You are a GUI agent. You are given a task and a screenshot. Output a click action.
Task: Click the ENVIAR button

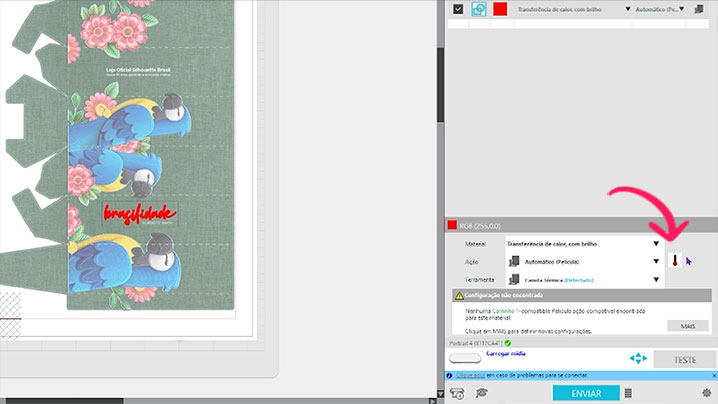[x=586, y=393]
